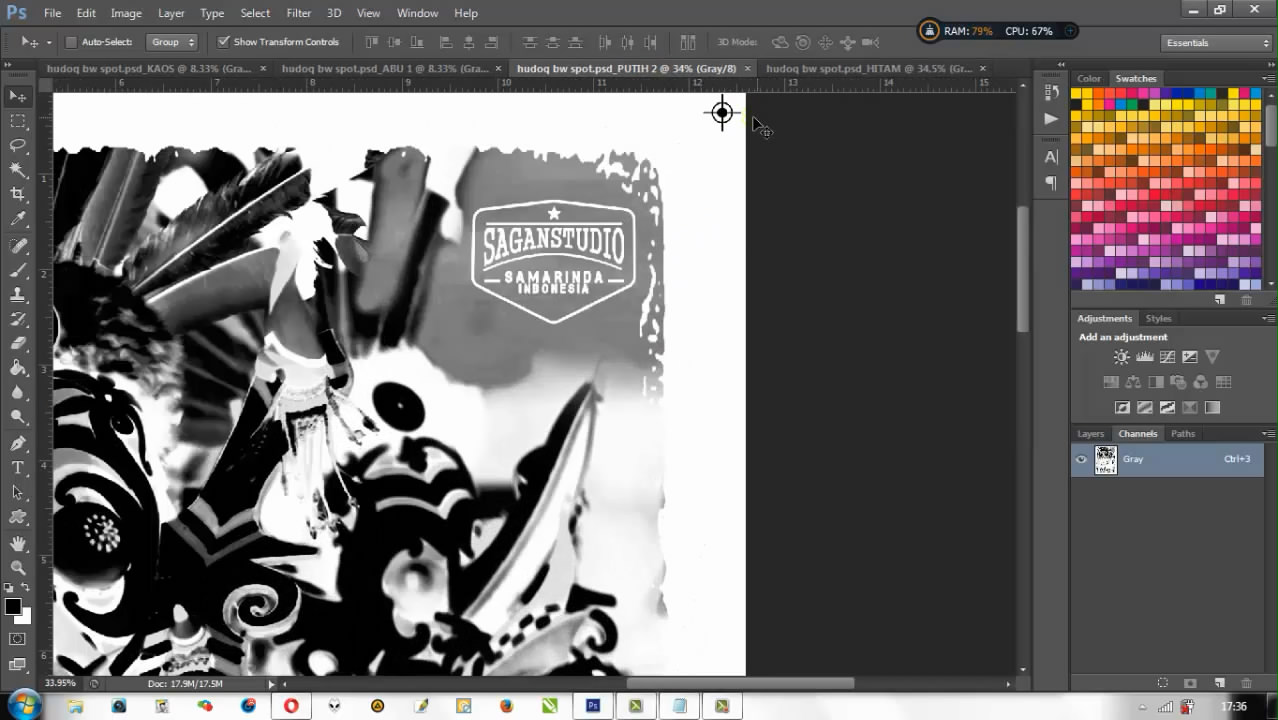Disable Show Transform Controls
1278x720 pixels.
tap(224, 42)
